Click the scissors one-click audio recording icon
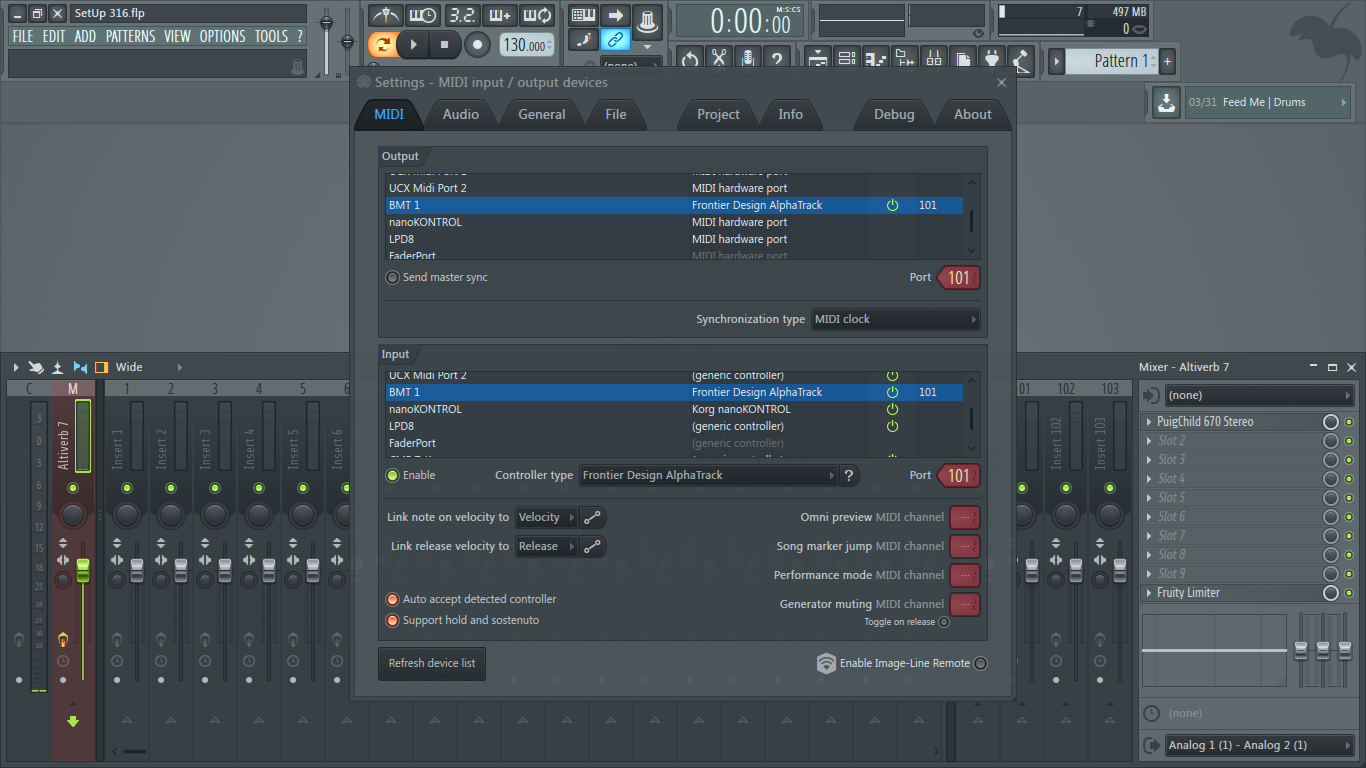The height and width of the screenshot is (768, 1366). tap(718, 60)
